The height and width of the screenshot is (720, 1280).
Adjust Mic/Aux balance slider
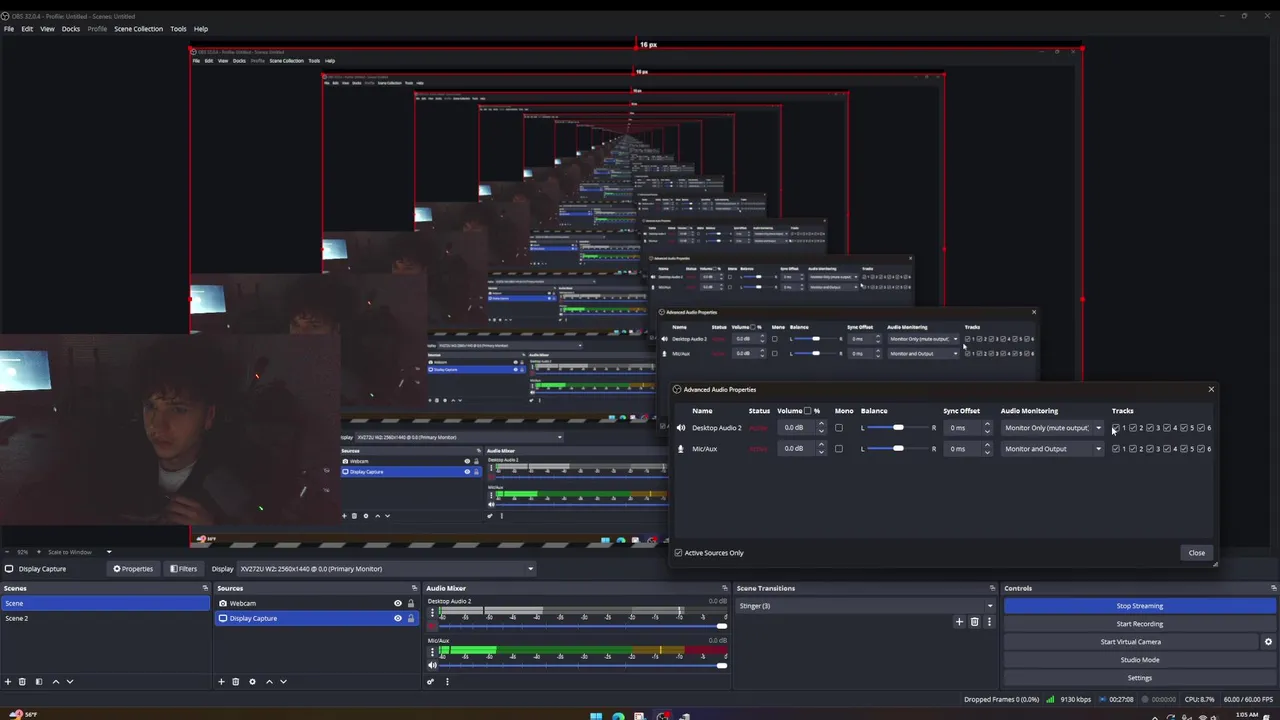[x=898, y=449]
